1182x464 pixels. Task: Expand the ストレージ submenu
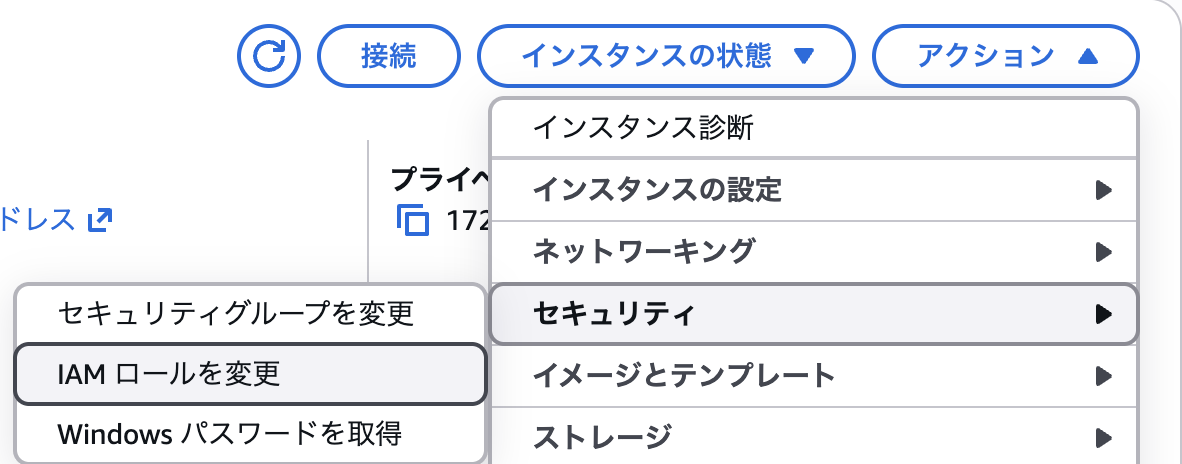coord(601,436)
